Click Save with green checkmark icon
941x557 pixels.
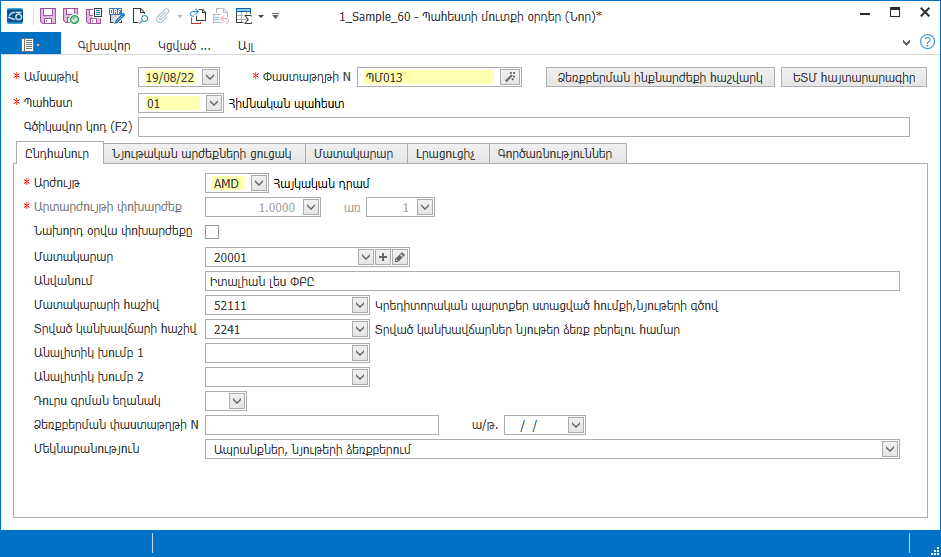[x=71, y=16]
